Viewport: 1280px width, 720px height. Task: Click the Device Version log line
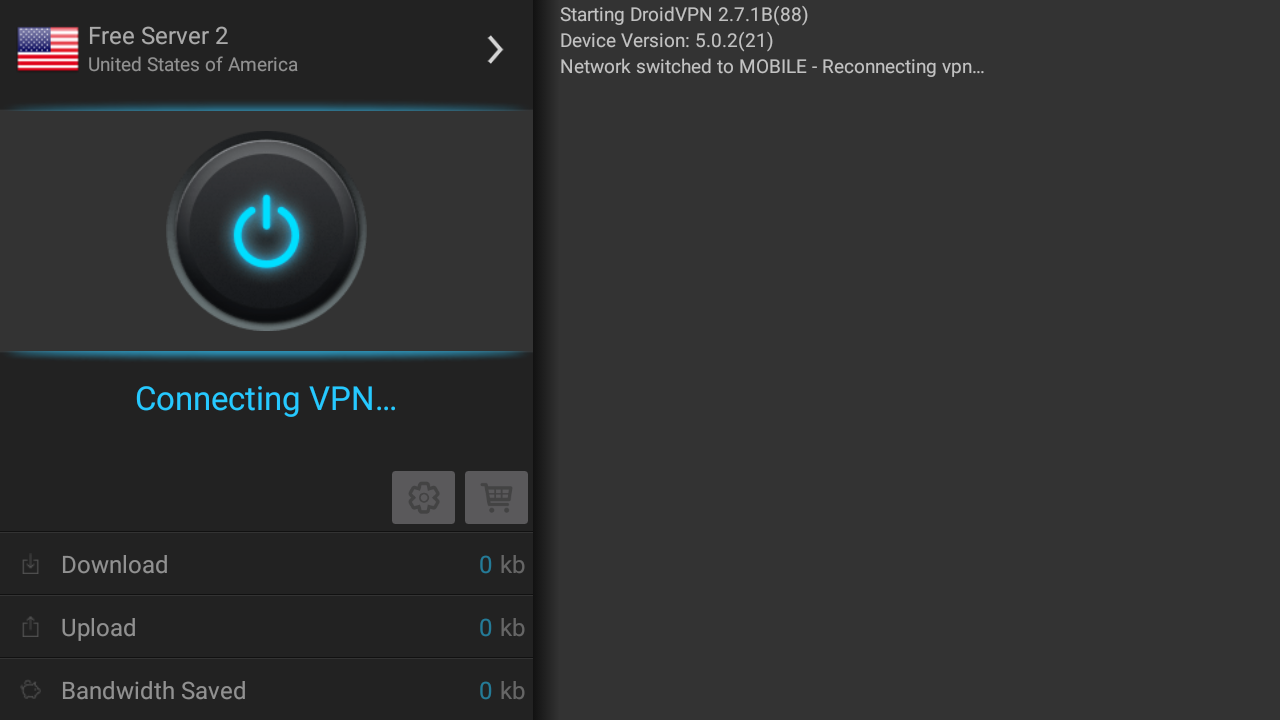click(666, 41)
